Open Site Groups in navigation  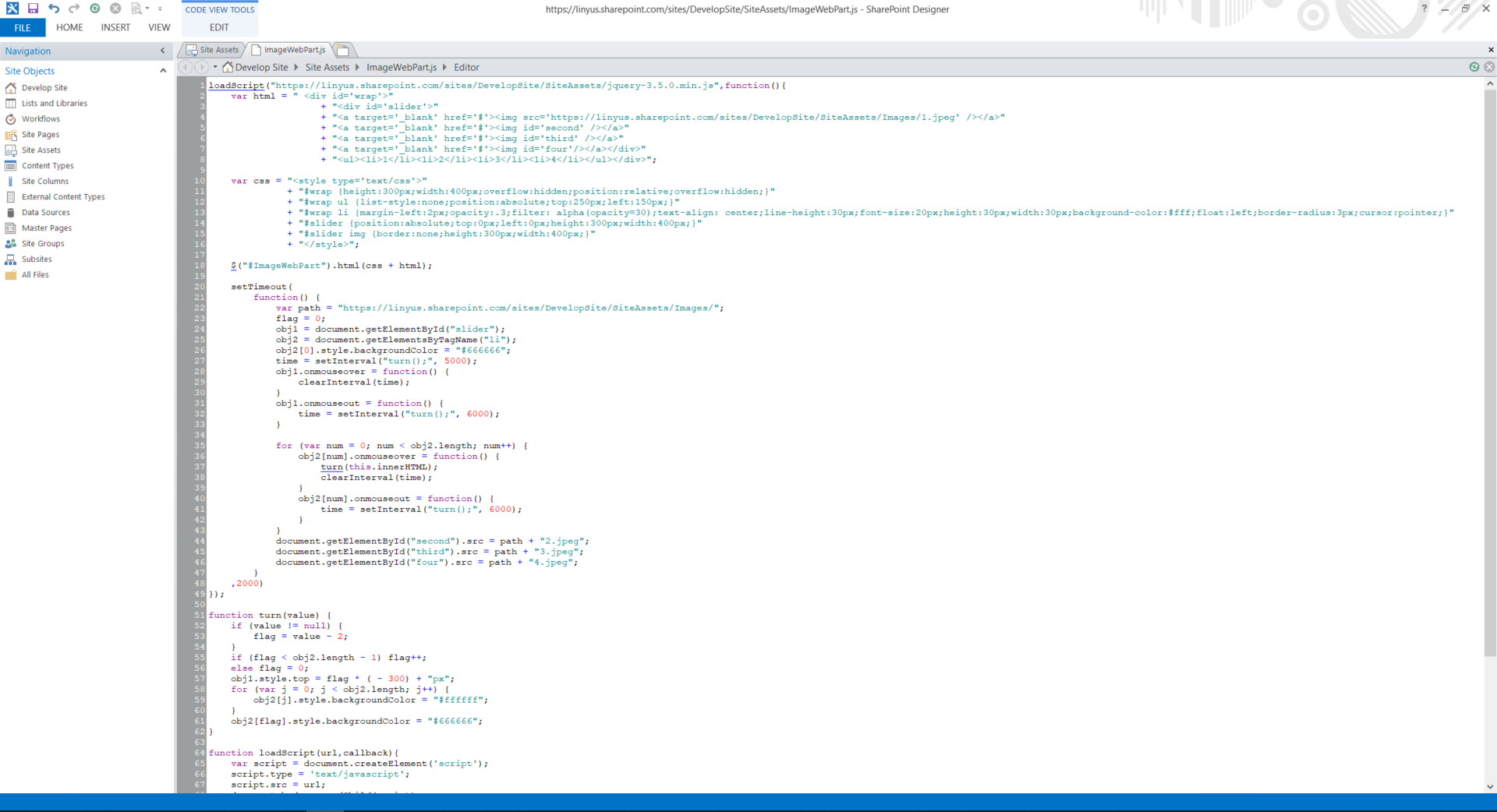pos(43,244)
